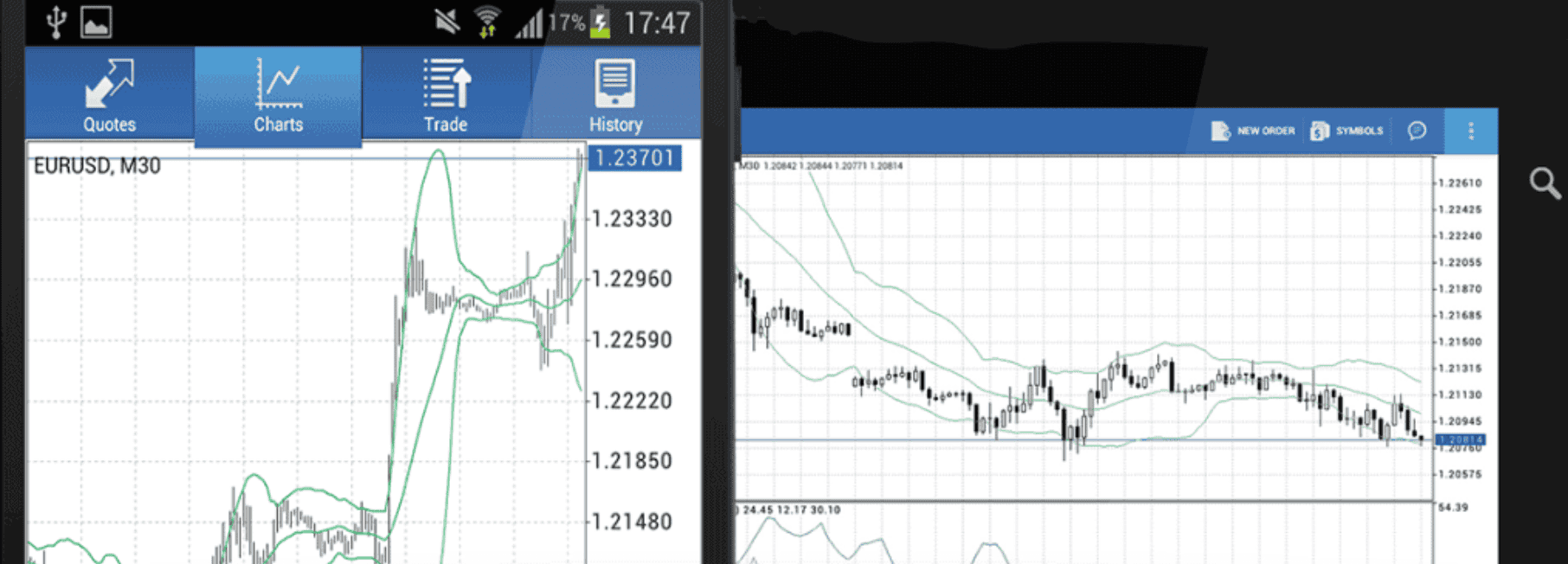Click the 1.20945 value on tablet axis

click(x=1460, y=422)
